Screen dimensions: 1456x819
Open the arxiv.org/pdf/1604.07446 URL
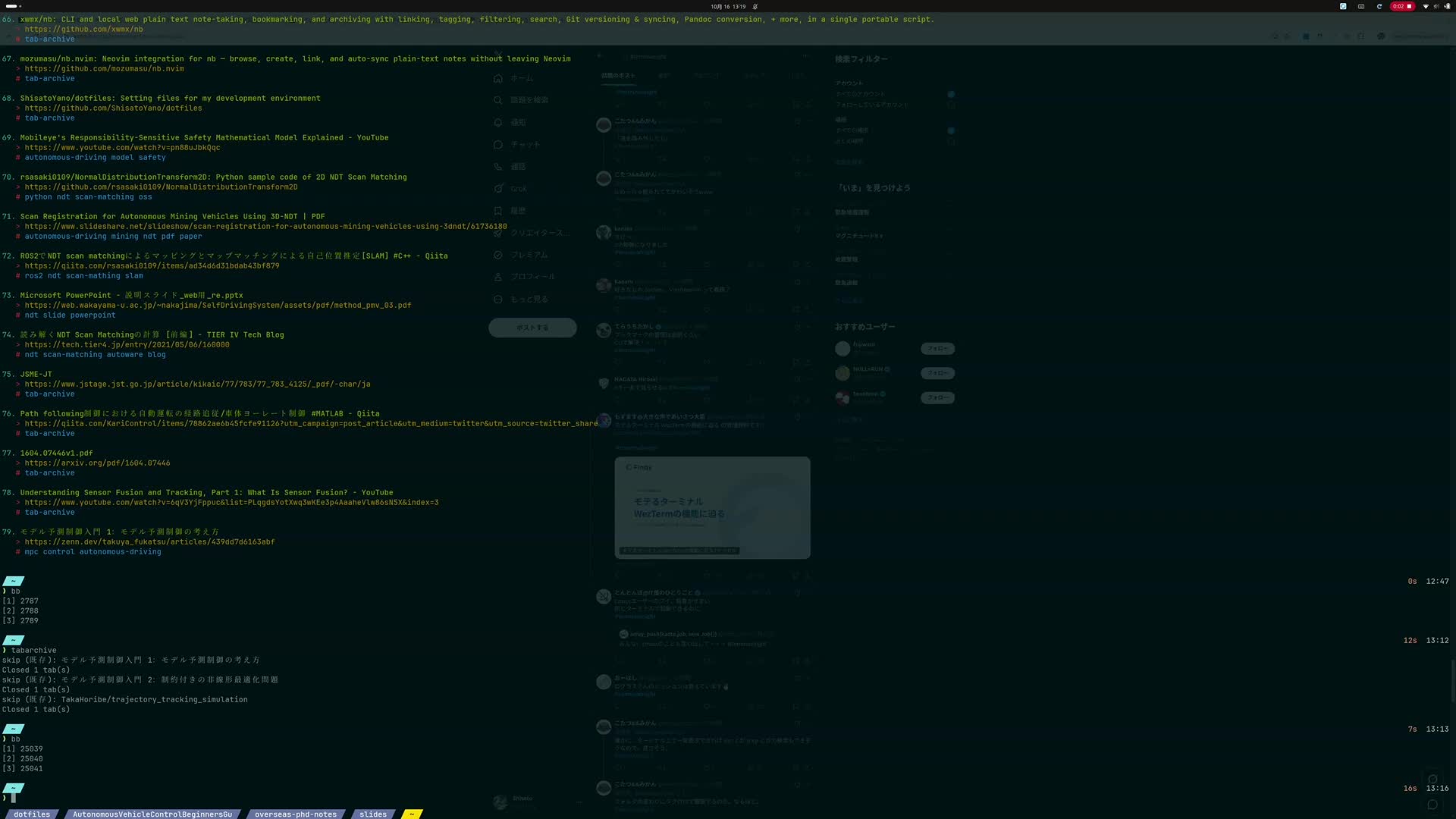[97, 463]
